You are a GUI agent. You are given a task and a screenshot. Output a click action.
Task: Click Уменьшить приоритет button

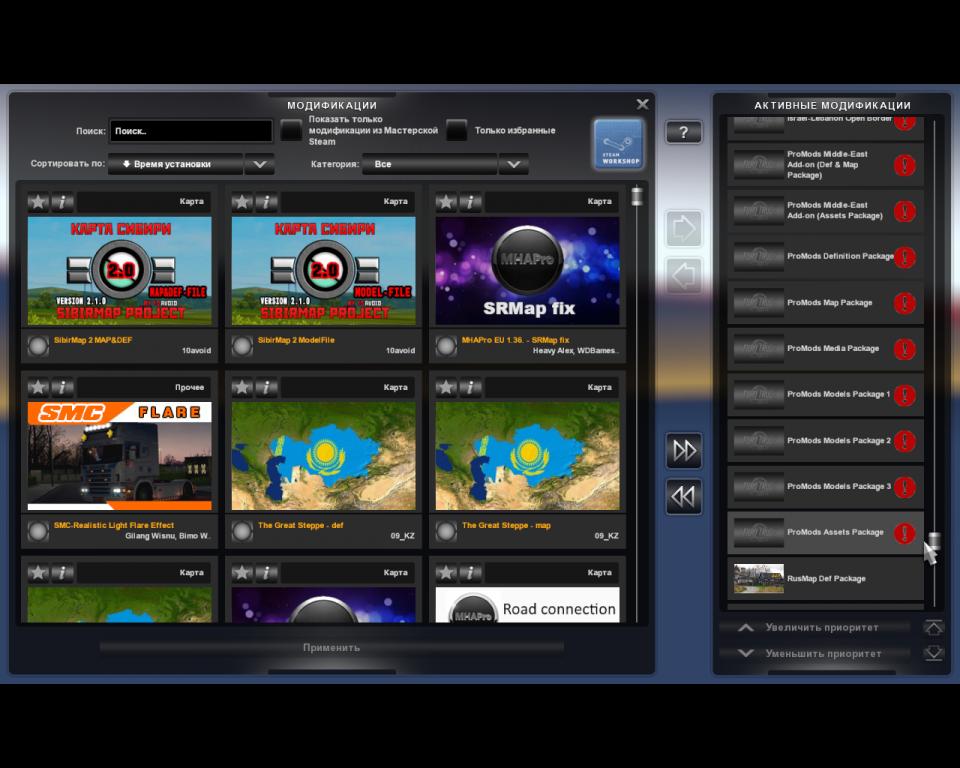[x=815, y=653]
